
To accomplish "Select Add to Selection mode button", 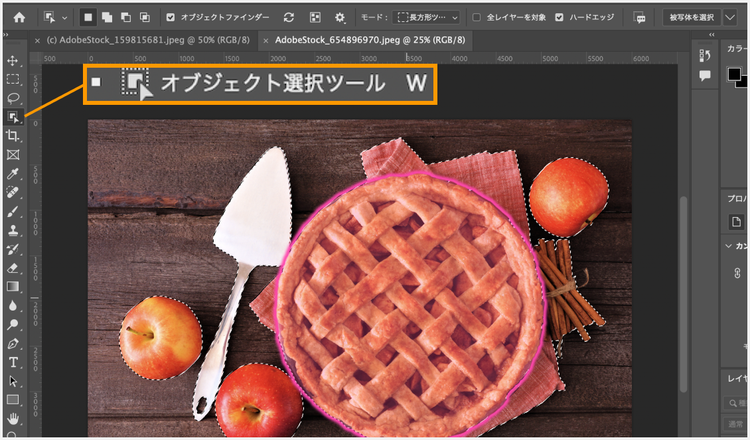I will [107, 17].
